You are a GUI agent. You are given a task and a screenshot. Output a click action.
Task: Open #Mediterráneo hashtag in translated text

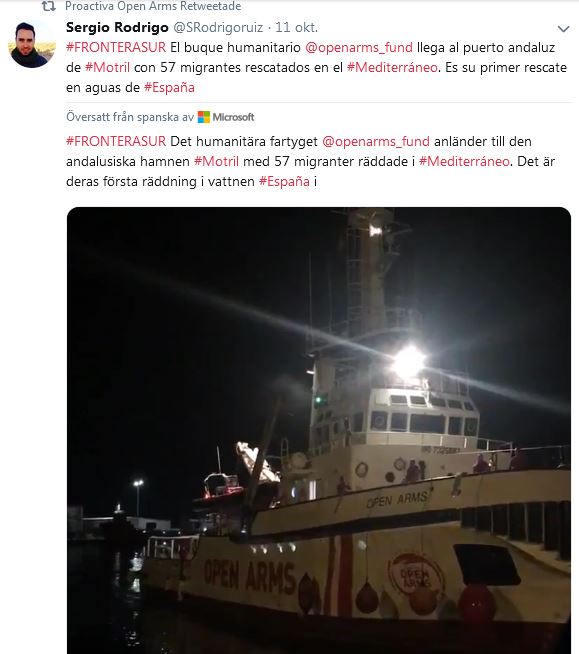[464, 161]
